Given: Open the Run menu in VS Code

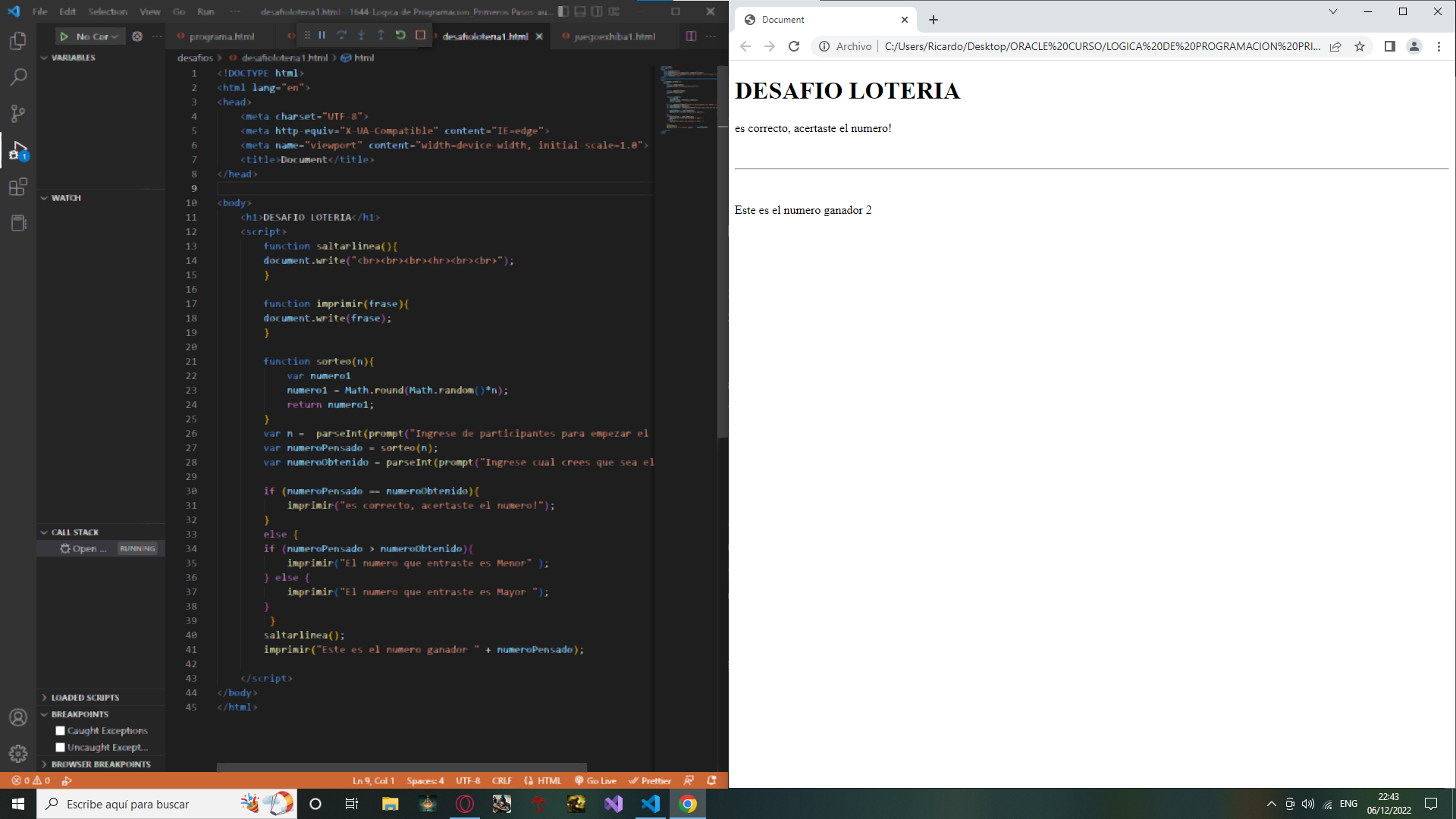Looking at the screenshot, I should click(x=206, y=11).
